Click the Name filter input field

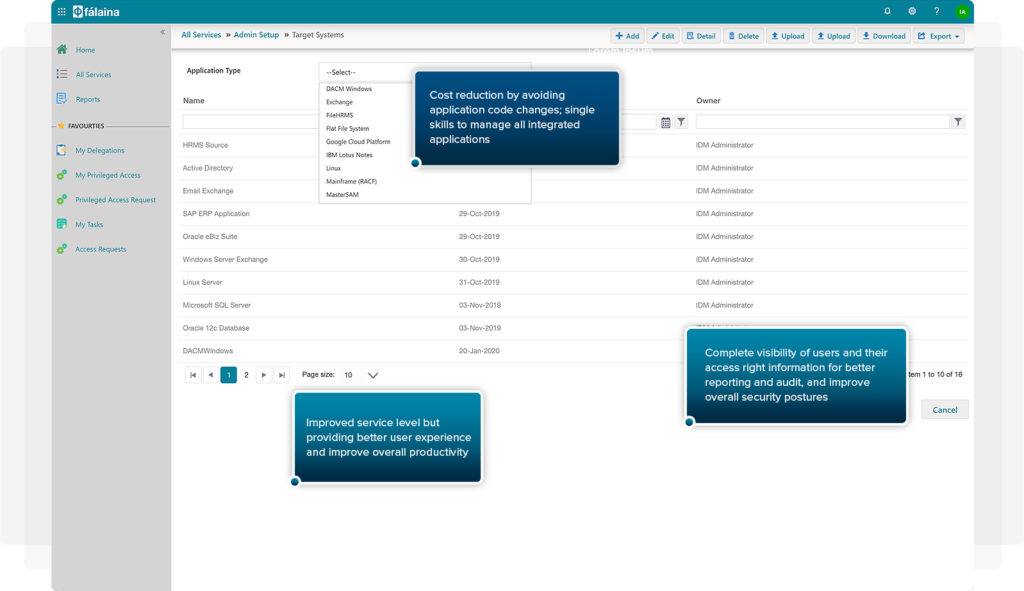point(251,122)
